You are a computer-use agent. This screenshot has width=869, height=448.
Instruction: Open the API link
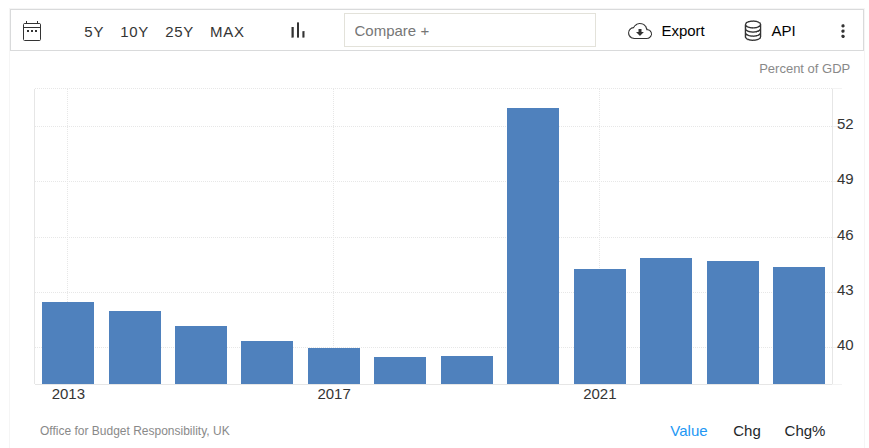point(783,31)
